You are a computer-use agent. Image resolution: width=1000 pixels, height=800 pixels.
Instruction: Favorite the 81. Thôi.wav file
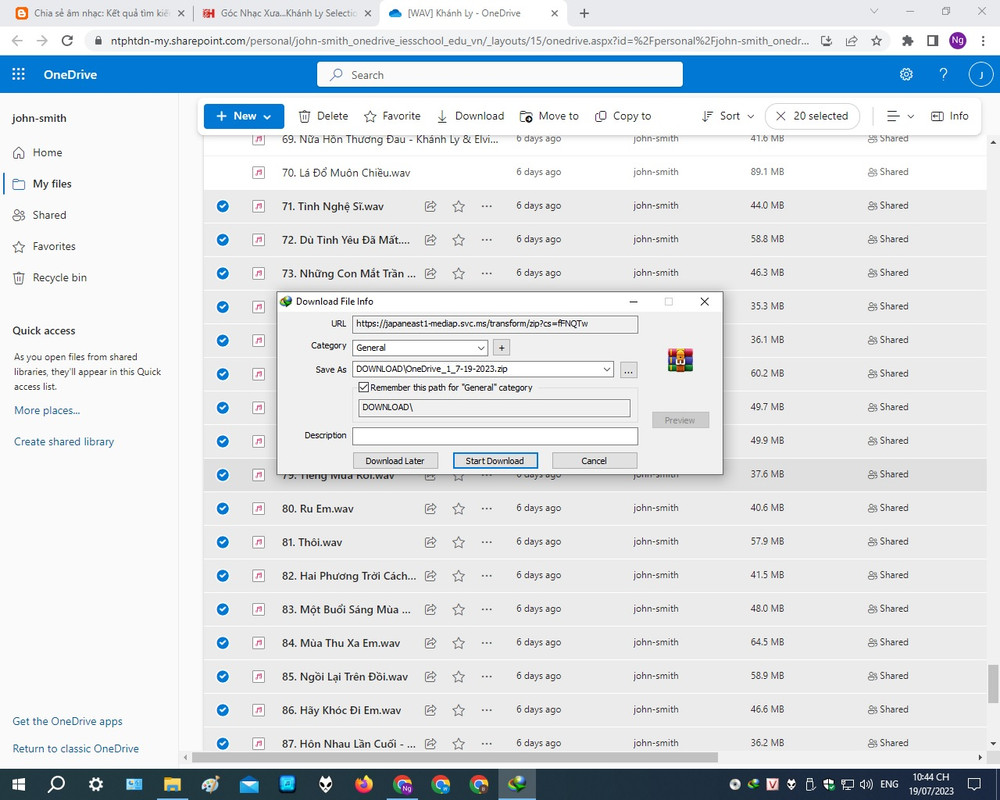pyautogui.click(x=459, y=542)
